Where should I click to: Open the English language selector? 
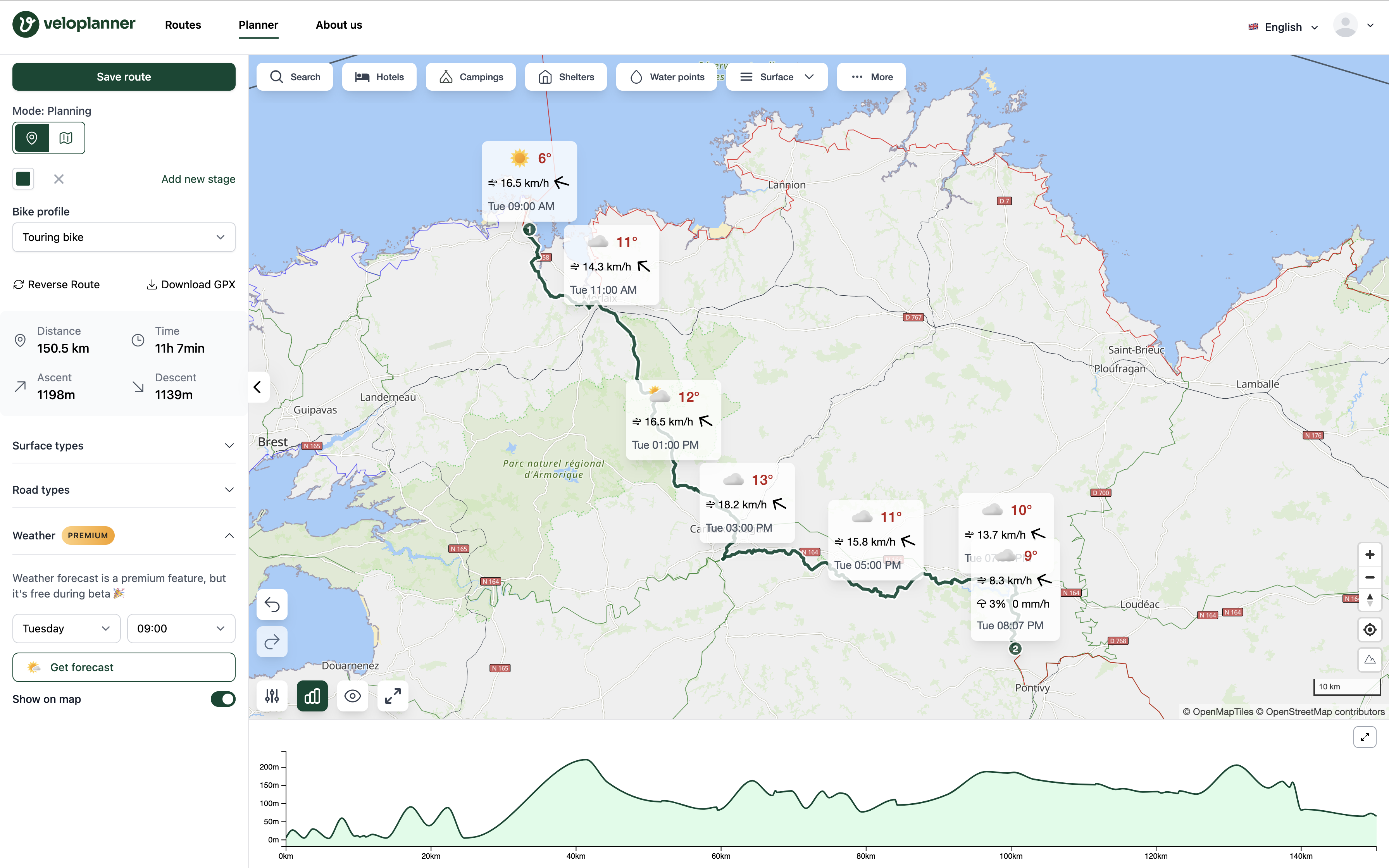tap(1283, 27)
